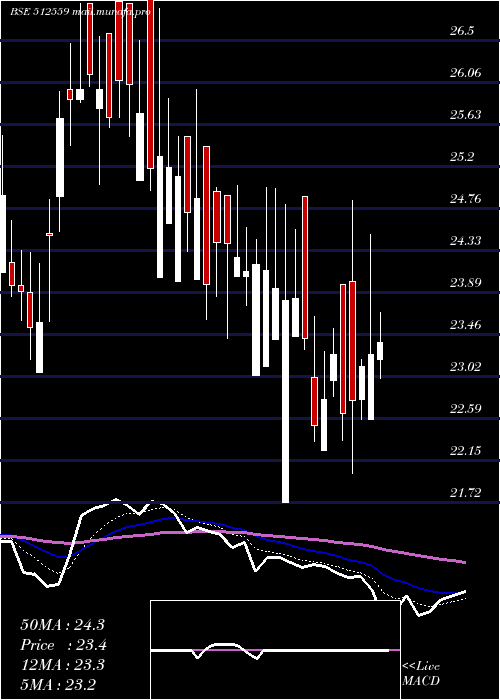Image resolution: width=500 pixels, height=700 pixels.
Task: Click the 23.46 price axis label
Action: tap(466, 324)
